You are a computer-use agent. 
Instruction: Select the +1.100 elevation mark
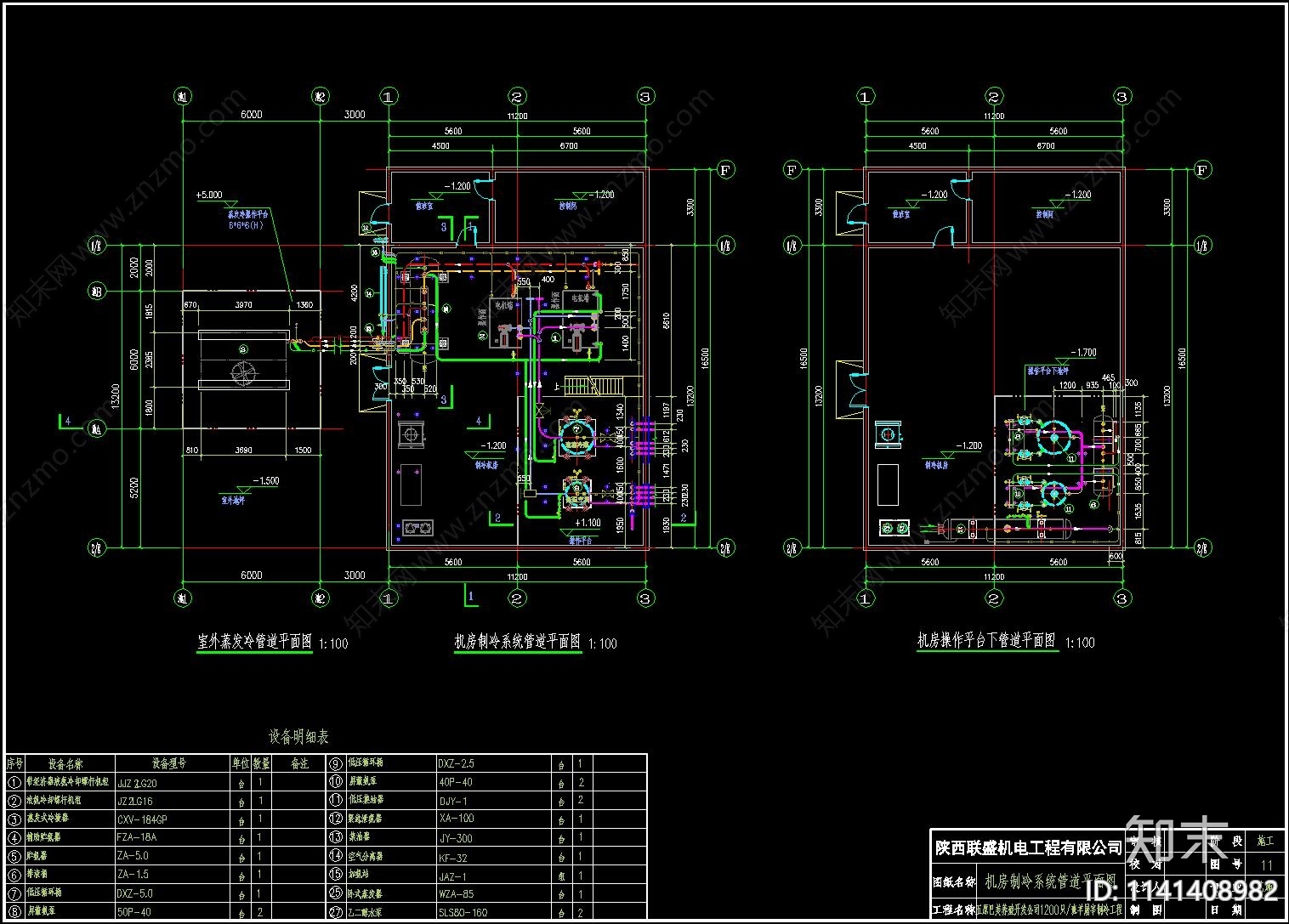pyautogui.click(x=588, y=523)
